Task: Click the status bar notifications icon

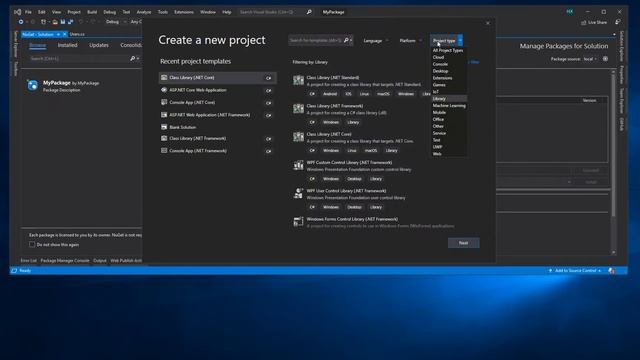Action: tap(611, 271)
